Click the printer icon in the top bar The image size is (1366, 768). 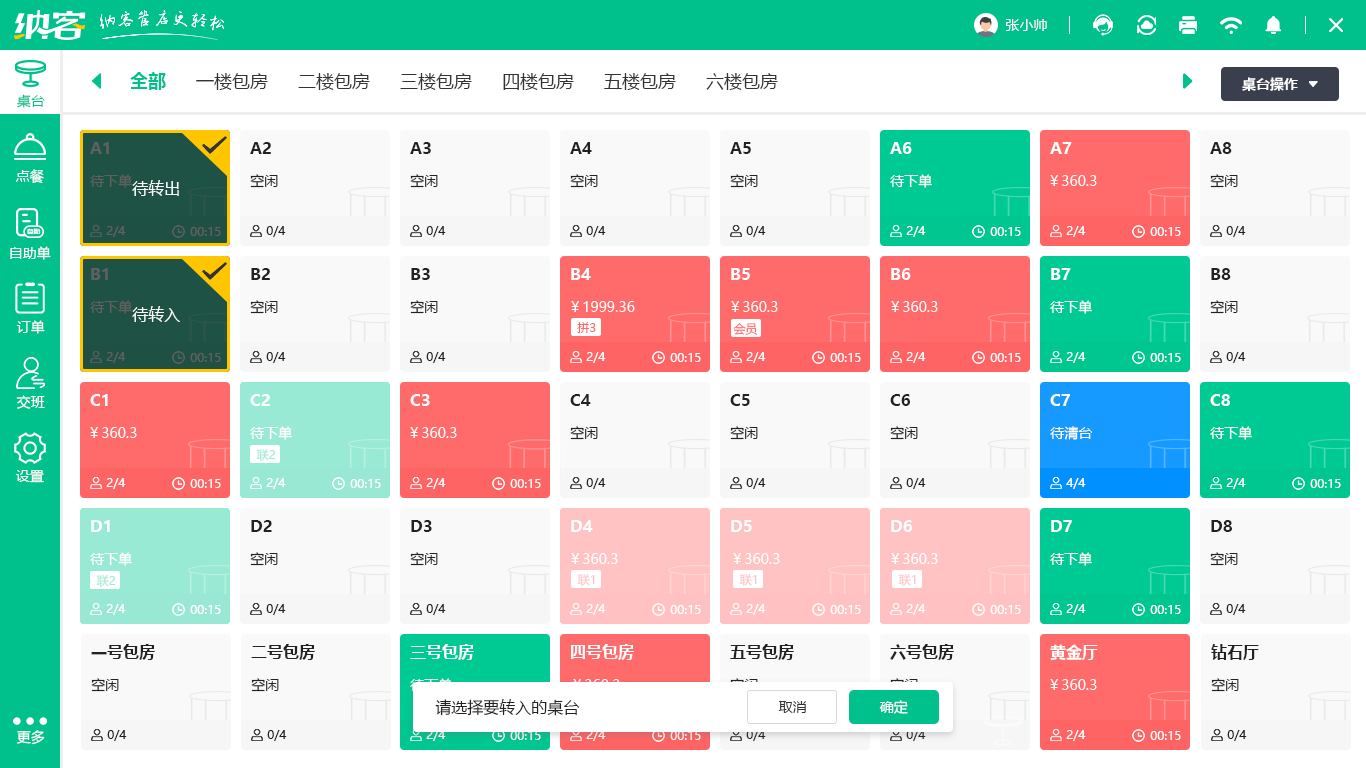point(1188,25)
